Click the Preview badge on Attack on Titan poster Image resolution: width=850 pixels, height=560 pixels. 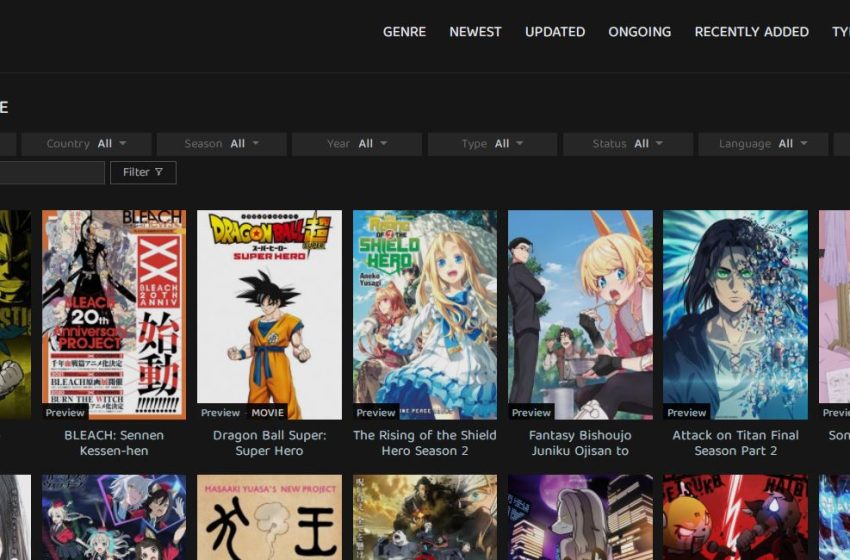click(687, 413)
